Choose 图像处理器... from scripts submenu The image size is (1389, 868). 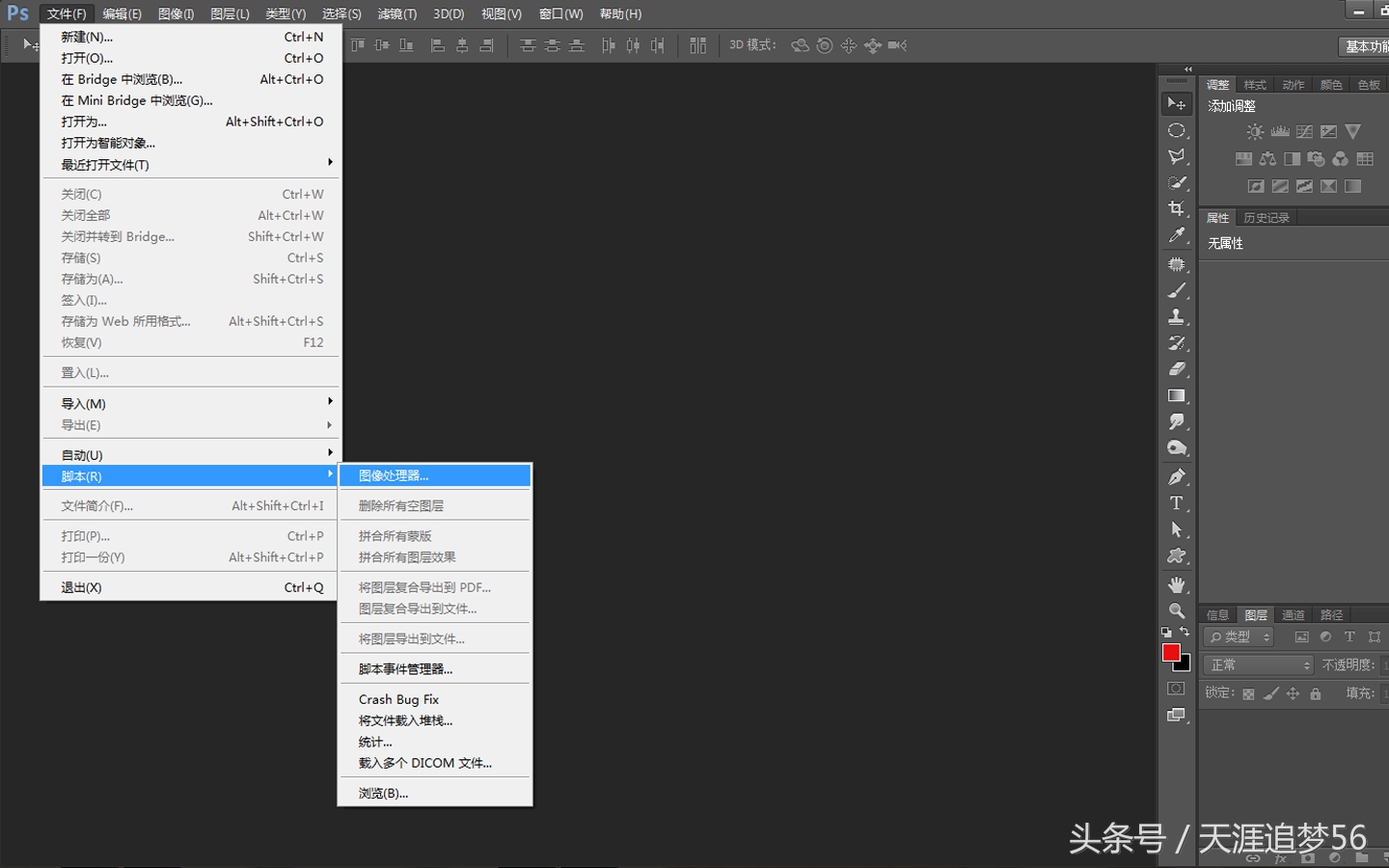[435, 475]
